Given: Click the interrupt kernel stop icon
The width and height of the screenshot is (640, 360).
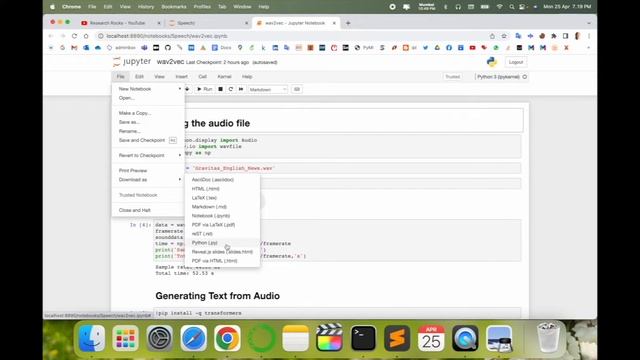Looking at the screenshot, I should click(x=220, y=89).
